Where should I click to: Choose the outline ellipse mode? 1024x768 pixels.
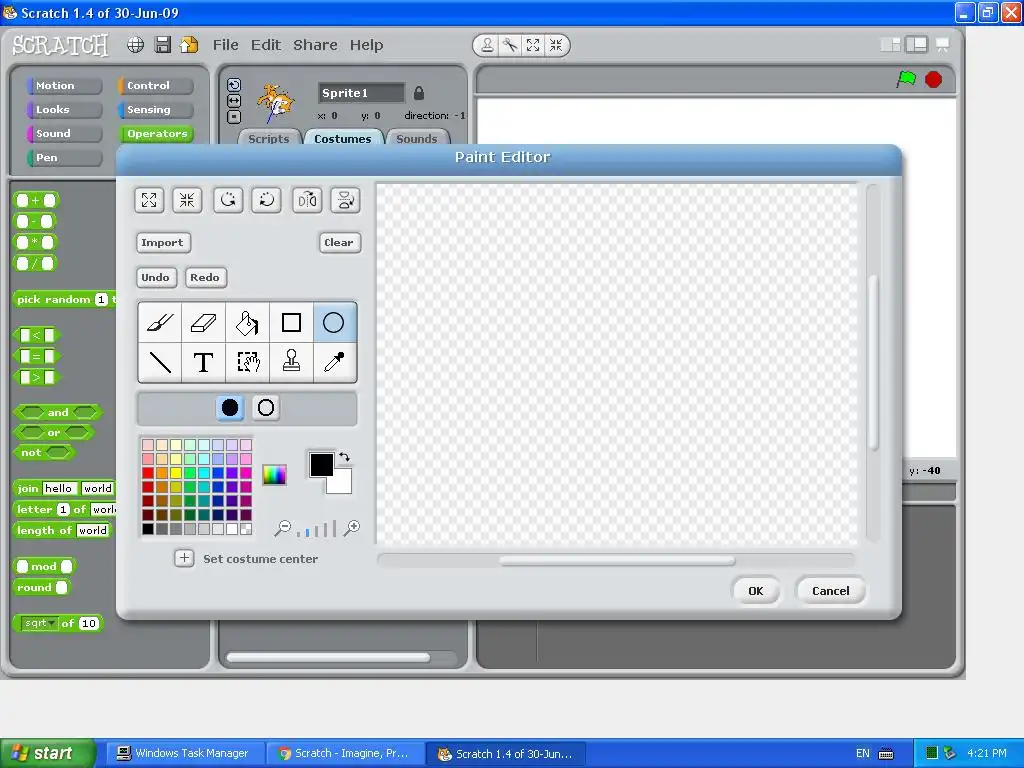[266, 408]
